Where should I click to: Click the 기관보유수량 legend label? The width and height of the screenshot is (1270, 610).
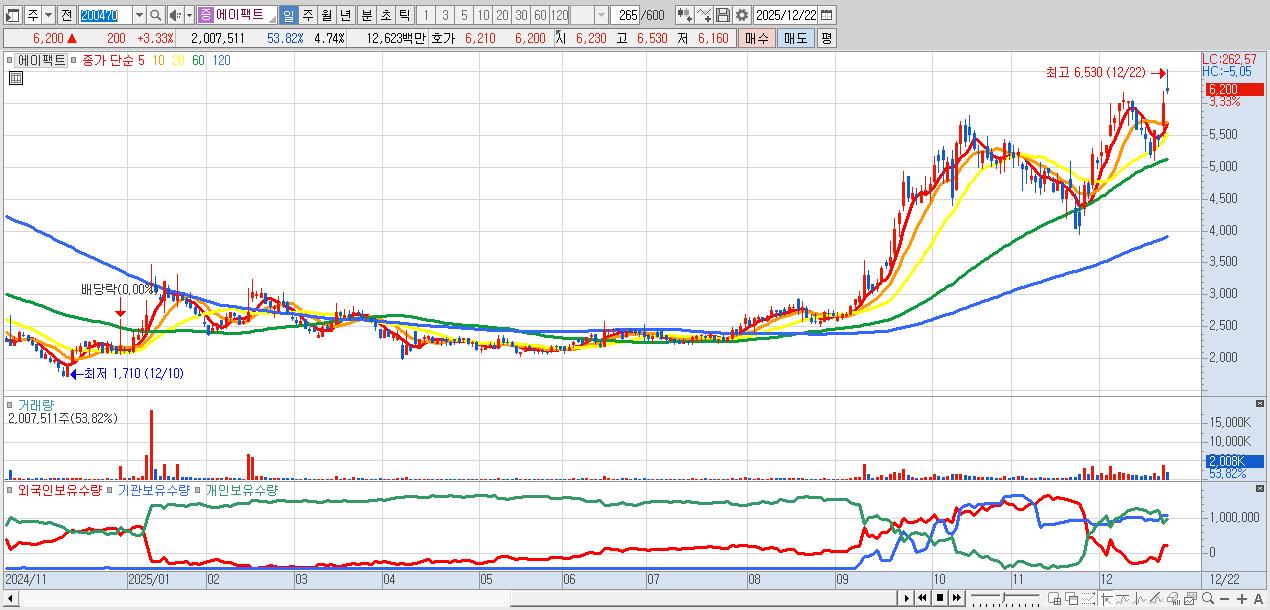(x=154, y=491)
